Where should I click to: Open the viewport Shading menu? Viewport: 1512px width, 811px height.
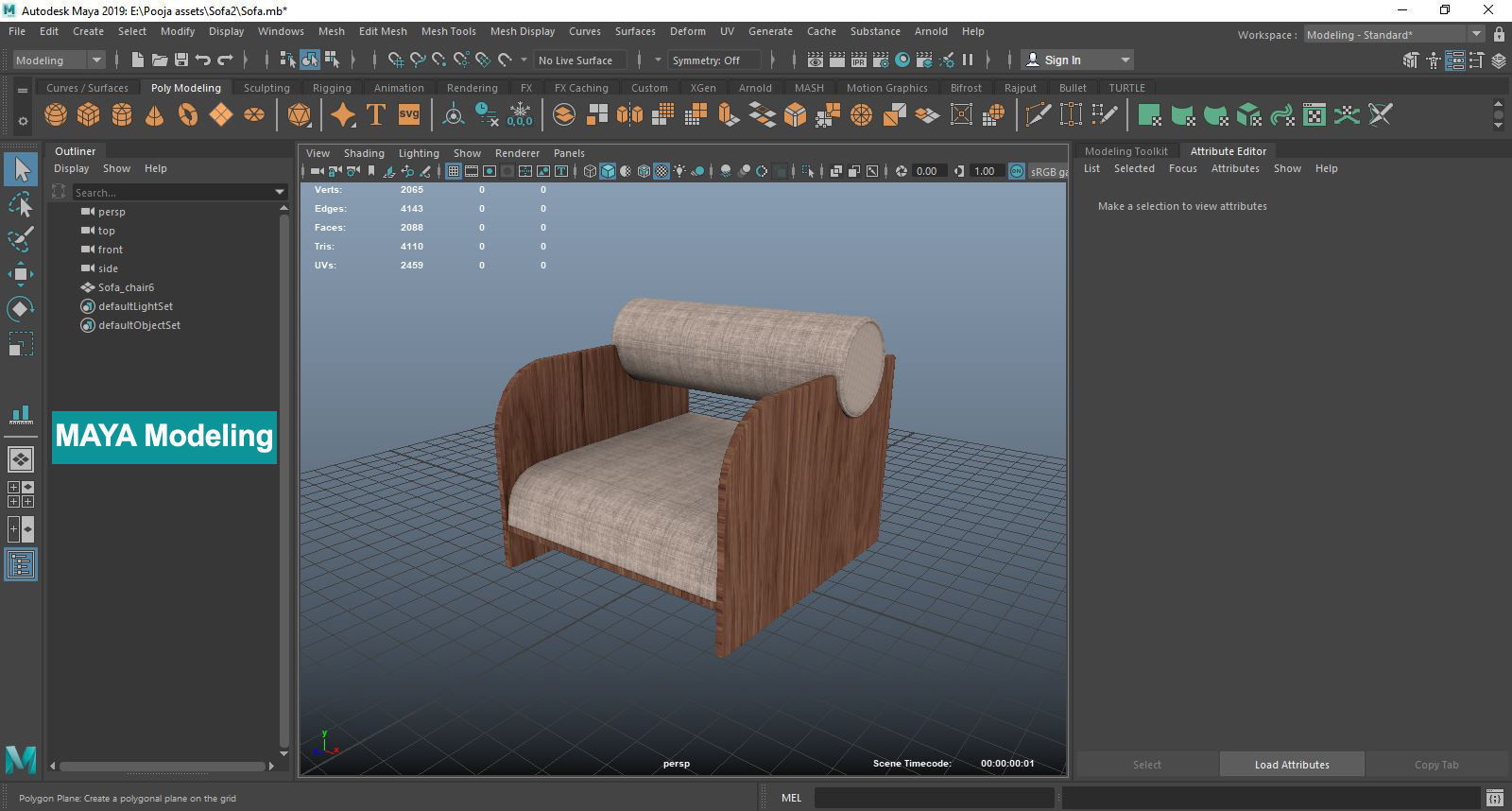[364, 153]
